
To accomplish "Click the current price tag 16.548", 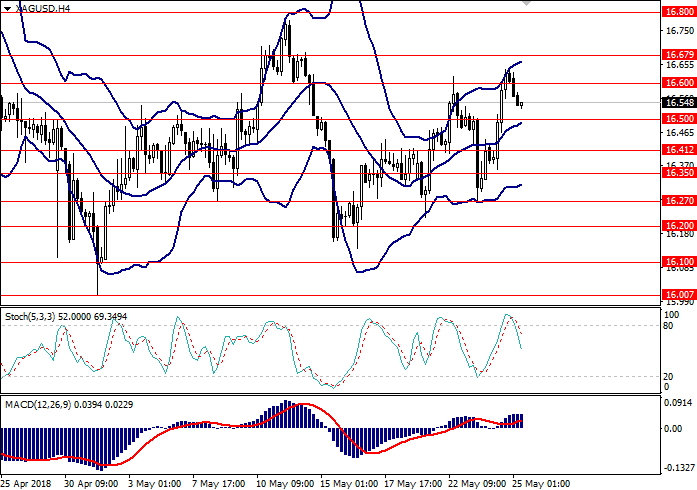I will [678, 101].
